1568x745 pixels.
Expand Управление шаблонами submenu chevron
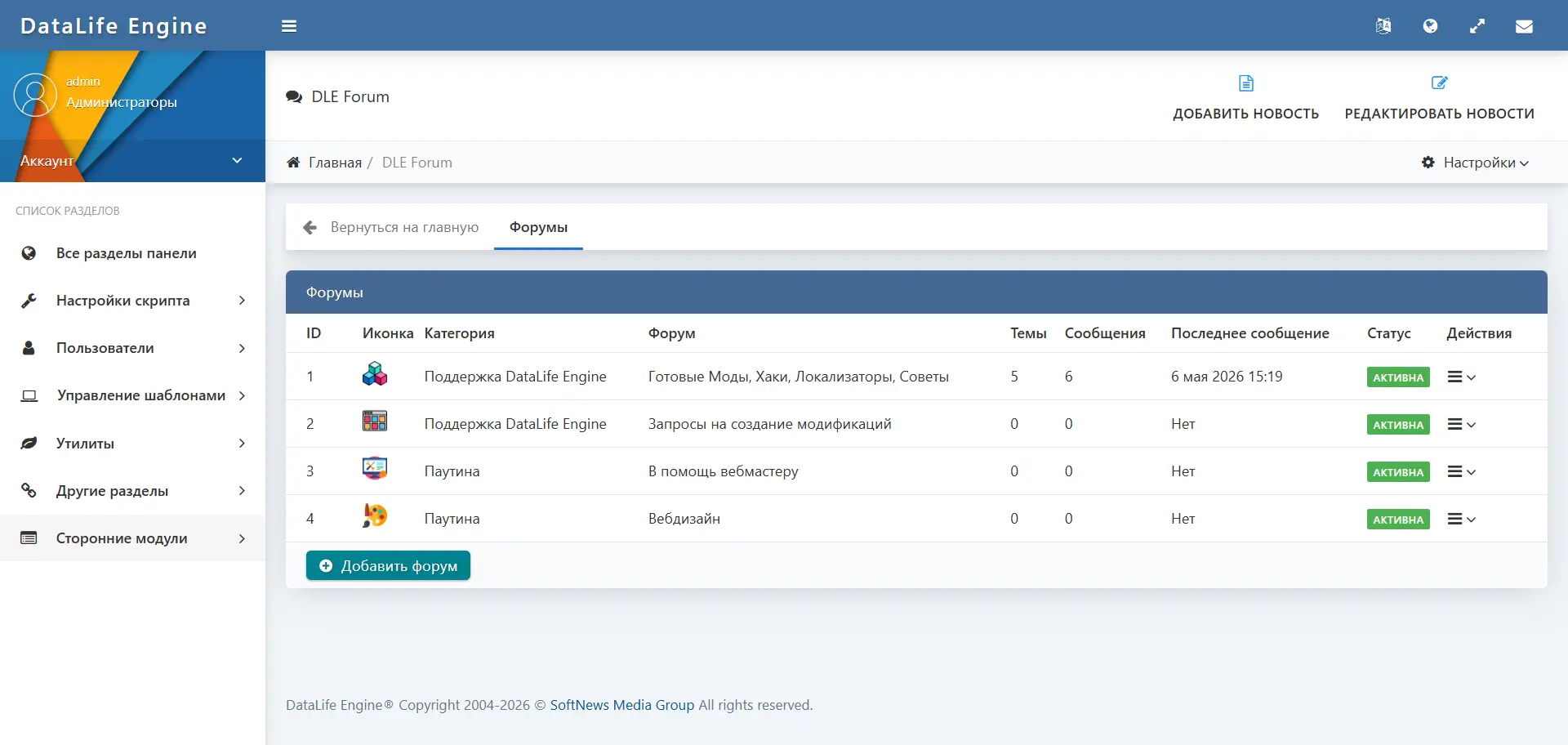pyautogui.click(x=242, y=395)
